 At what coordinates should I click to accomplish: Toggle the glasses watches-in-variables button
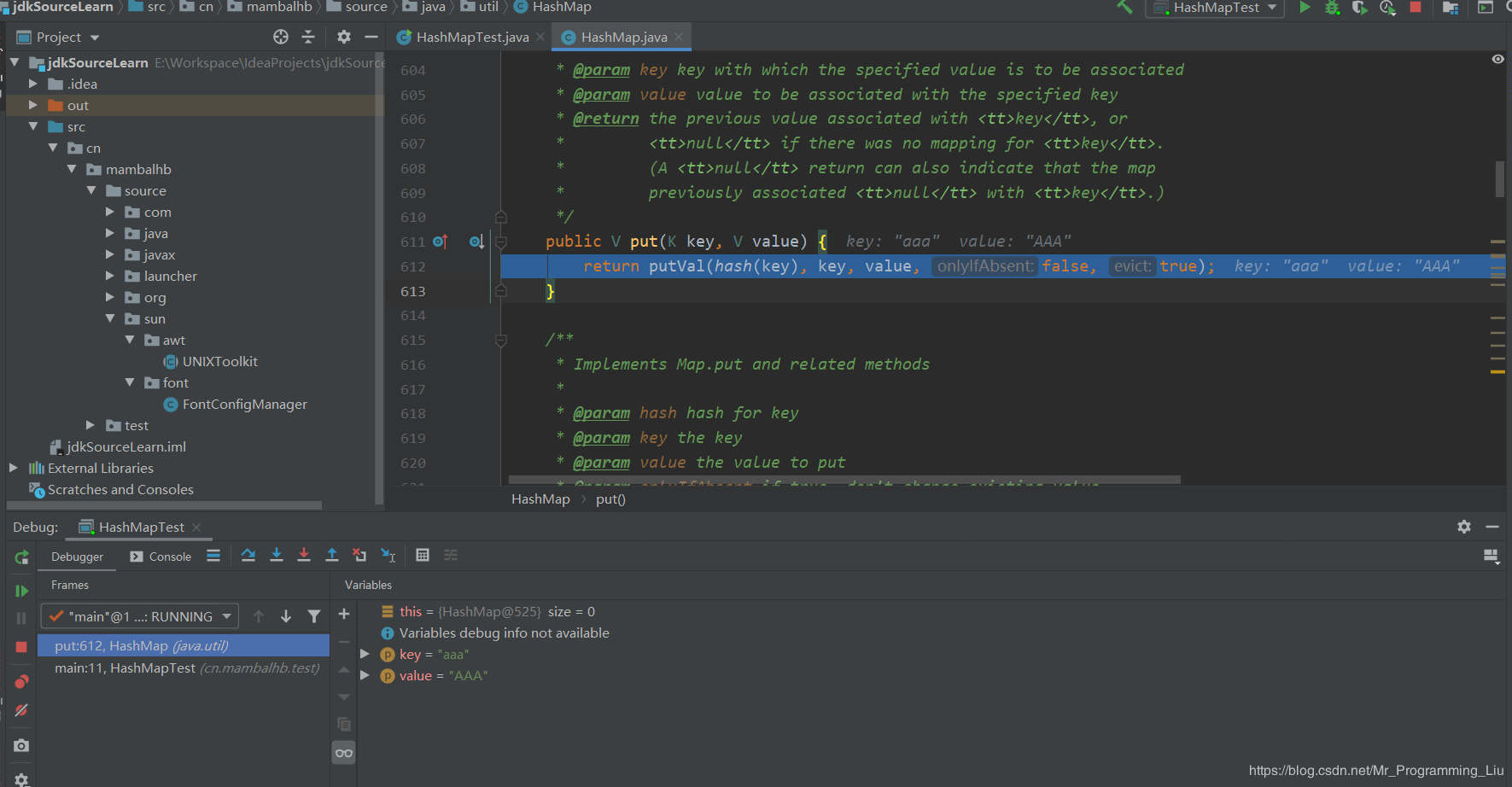pyautogui.click(x=344, y=753)
